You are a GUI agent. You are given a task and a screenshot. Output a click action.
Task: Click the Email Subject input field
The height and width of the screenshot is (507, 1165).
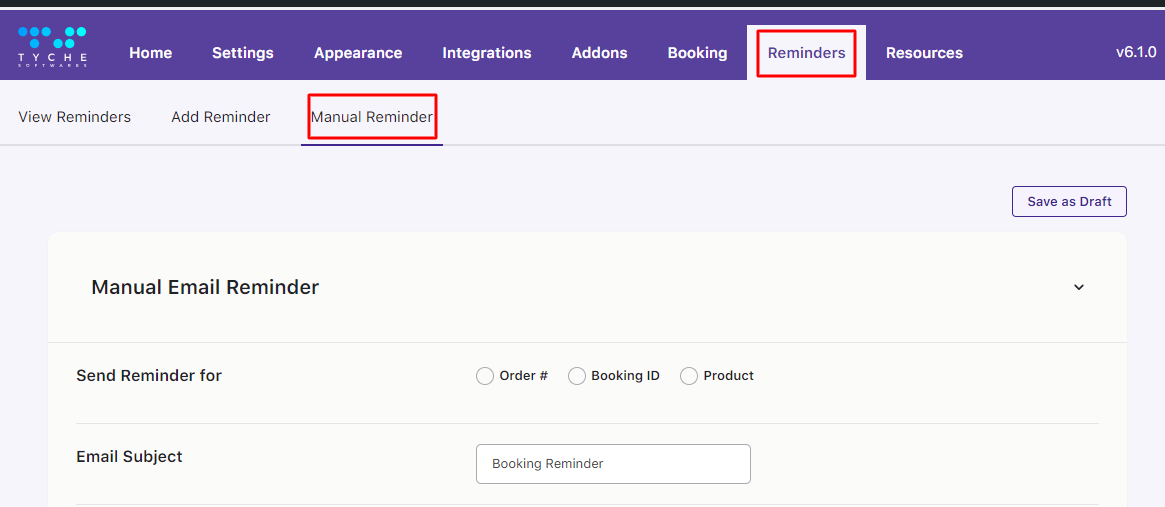tap(613, 464)
